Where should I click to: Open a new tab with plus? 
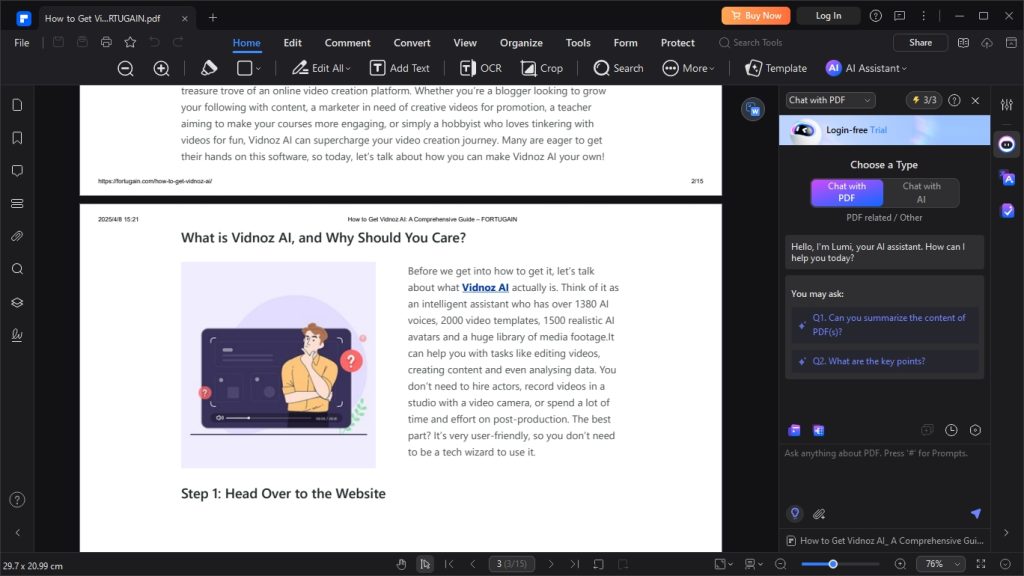[x=212, y=18]
